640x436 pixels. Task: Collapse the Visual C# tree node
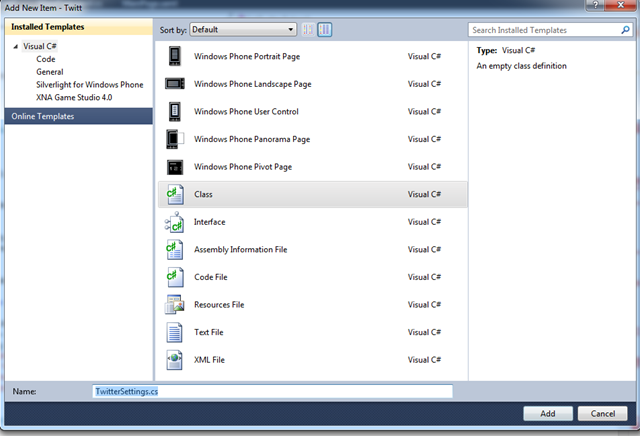[16, 47]
